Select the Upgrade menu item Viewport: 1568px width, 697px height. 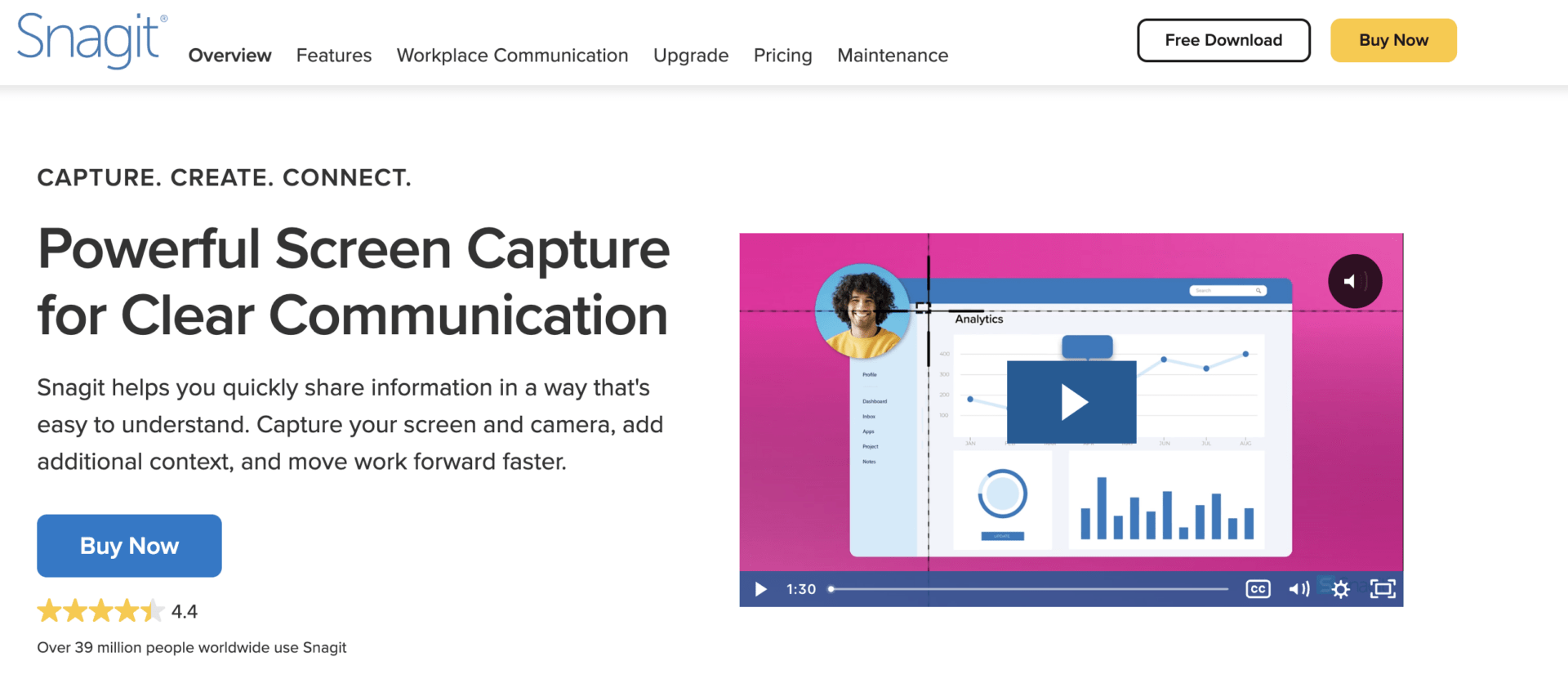(691, 56)
